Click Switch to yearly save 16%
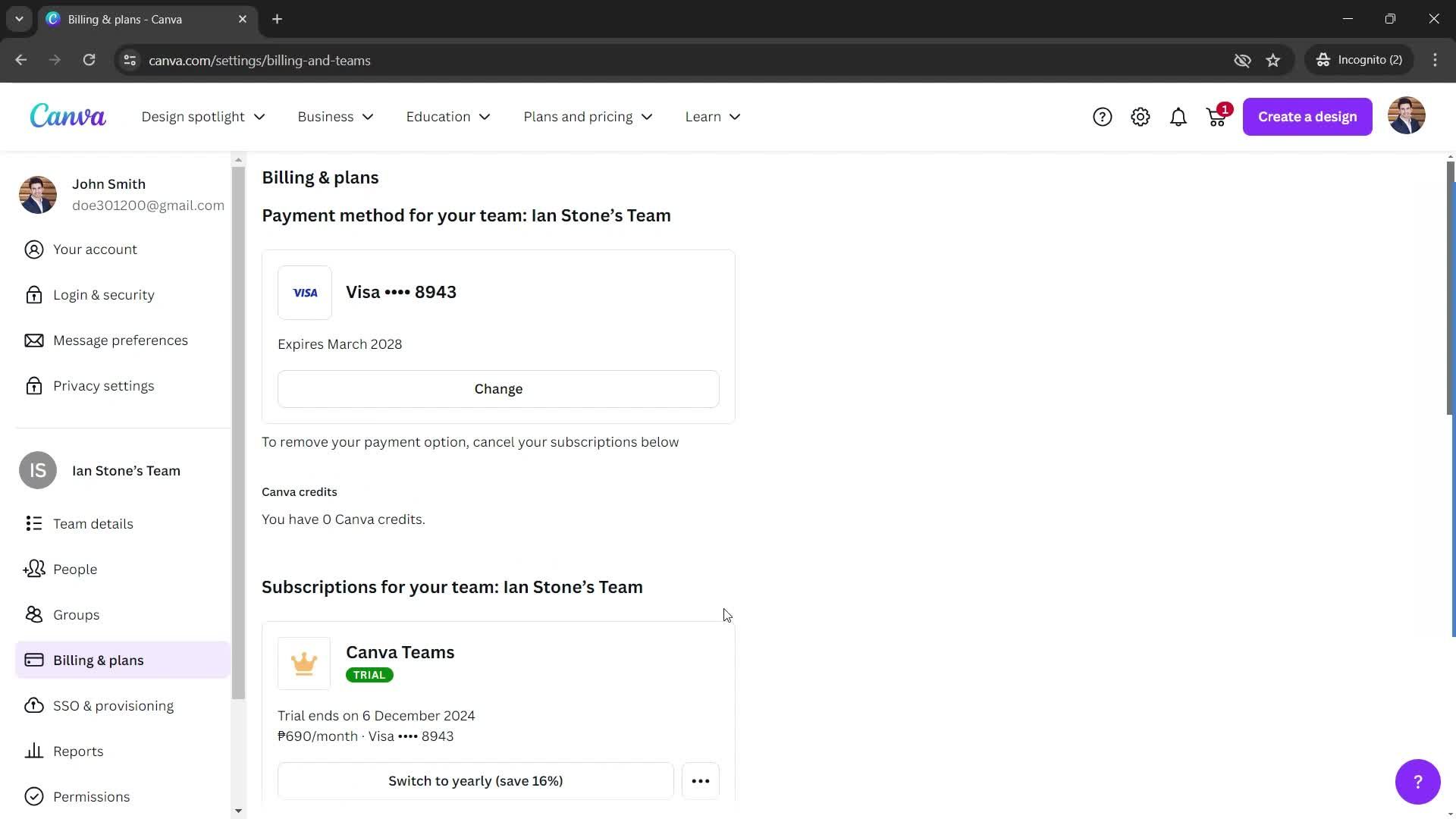The width and height of the screenshot is (1456, 819). 475,780
